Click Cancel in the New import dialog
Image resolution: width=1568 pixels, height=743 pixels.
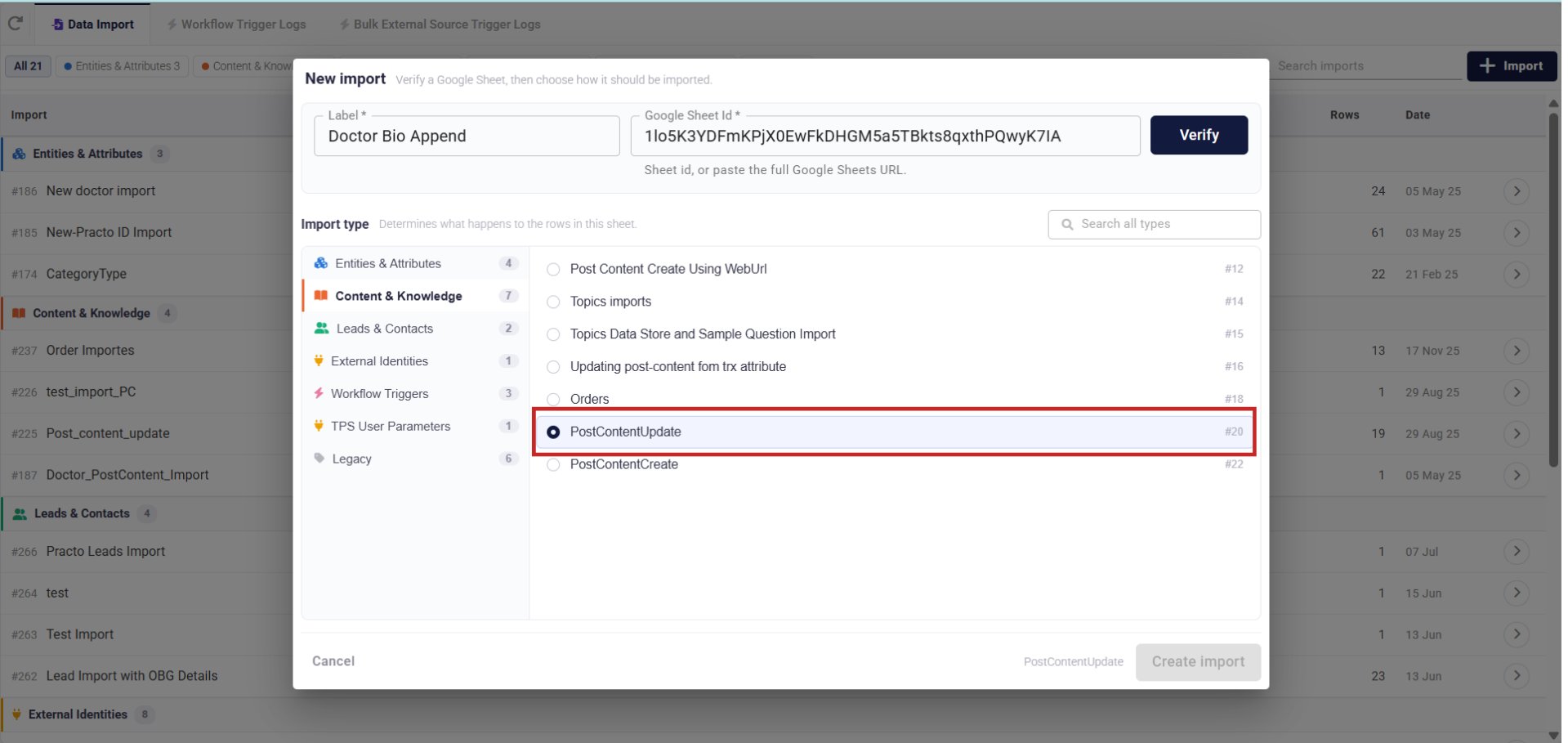[x=333, y=661]
